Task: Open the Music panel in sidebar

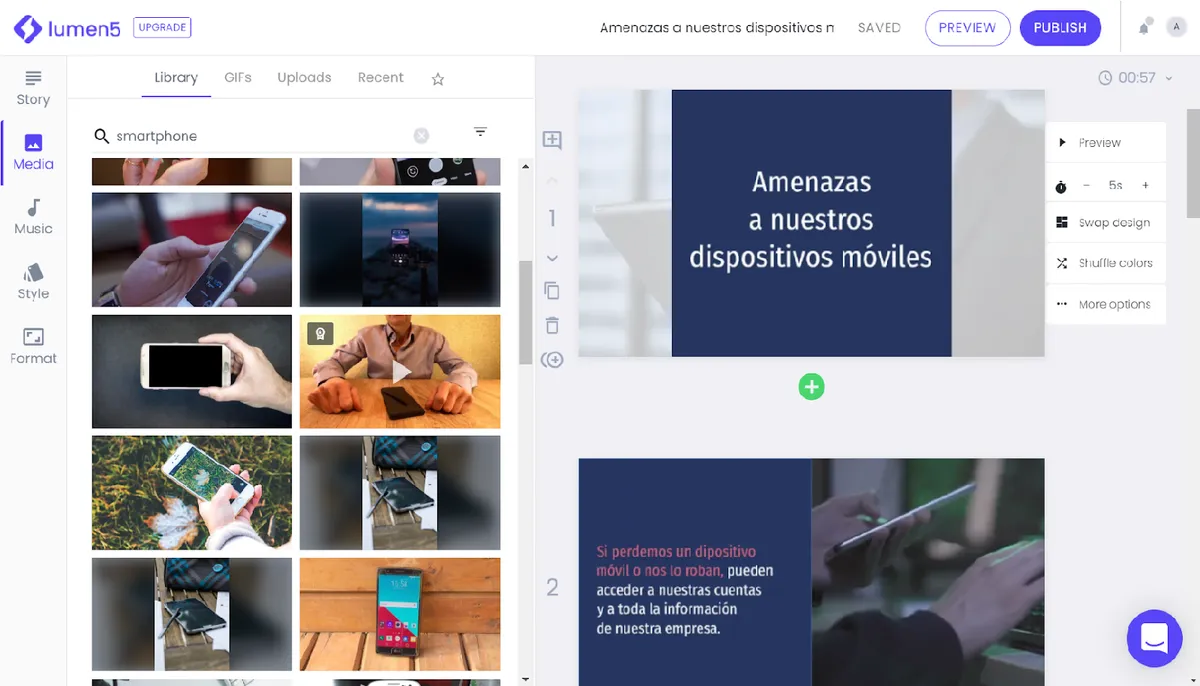Action: click(33, 217)
